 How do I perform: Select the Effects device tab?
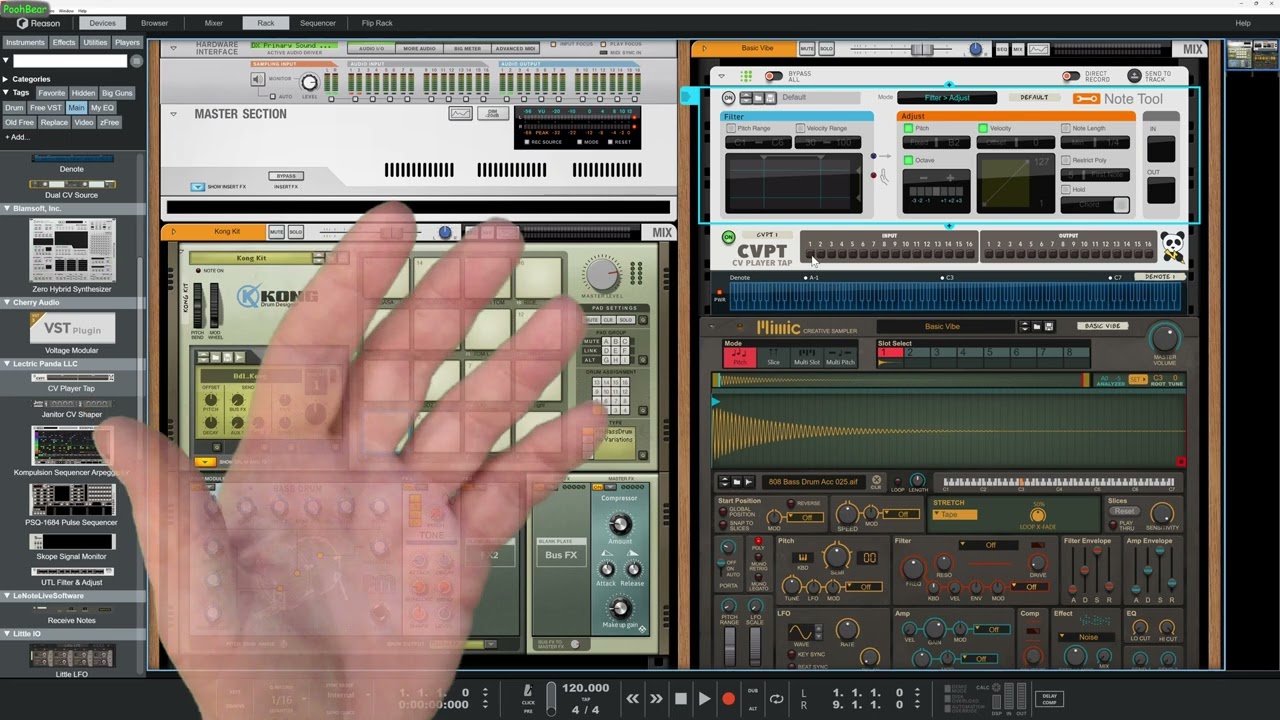[x=64, y=43]
